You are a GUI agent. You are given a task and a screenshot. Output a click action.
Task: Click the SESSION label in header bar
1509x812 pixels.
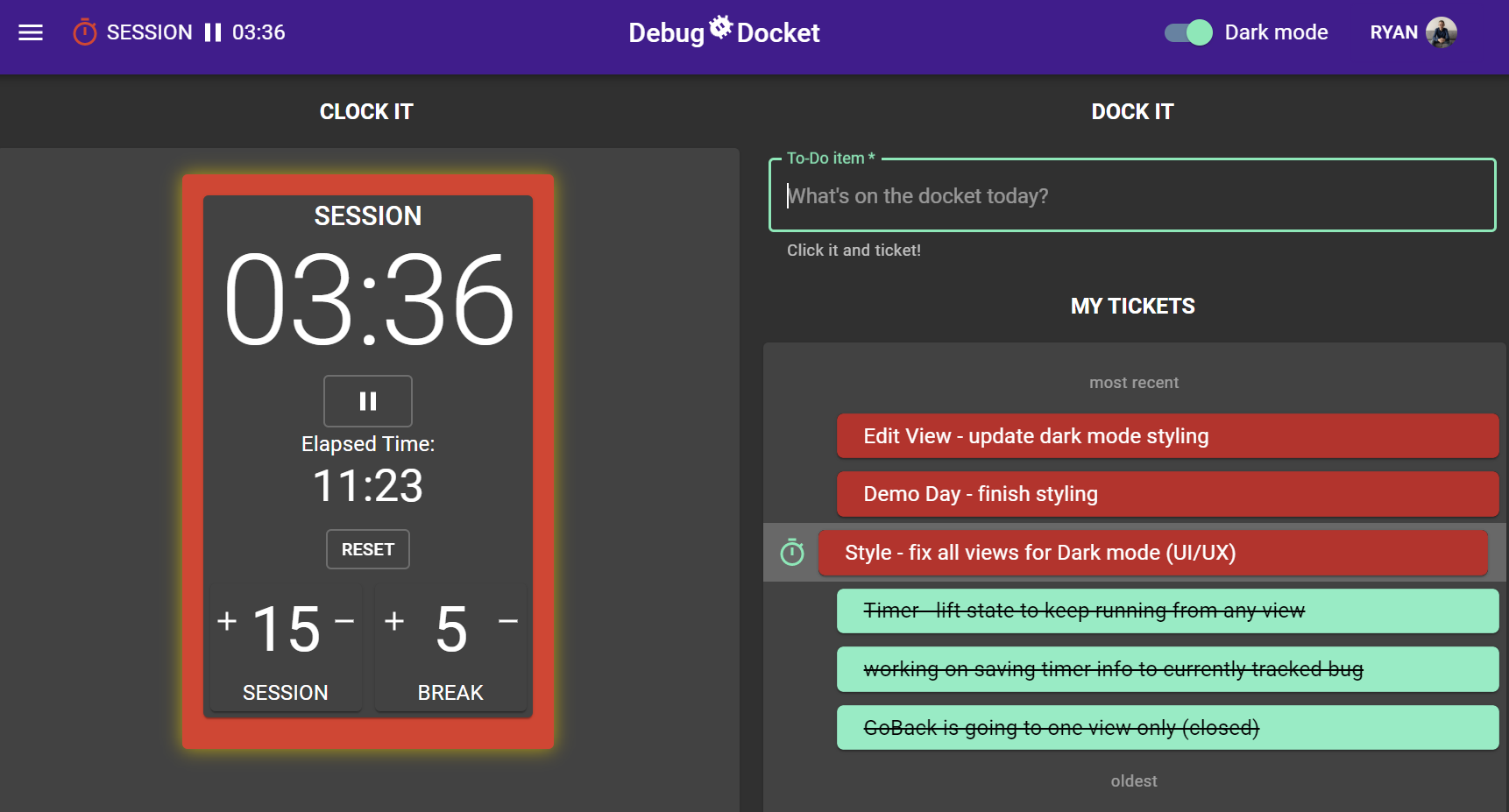tap(150, 32)
